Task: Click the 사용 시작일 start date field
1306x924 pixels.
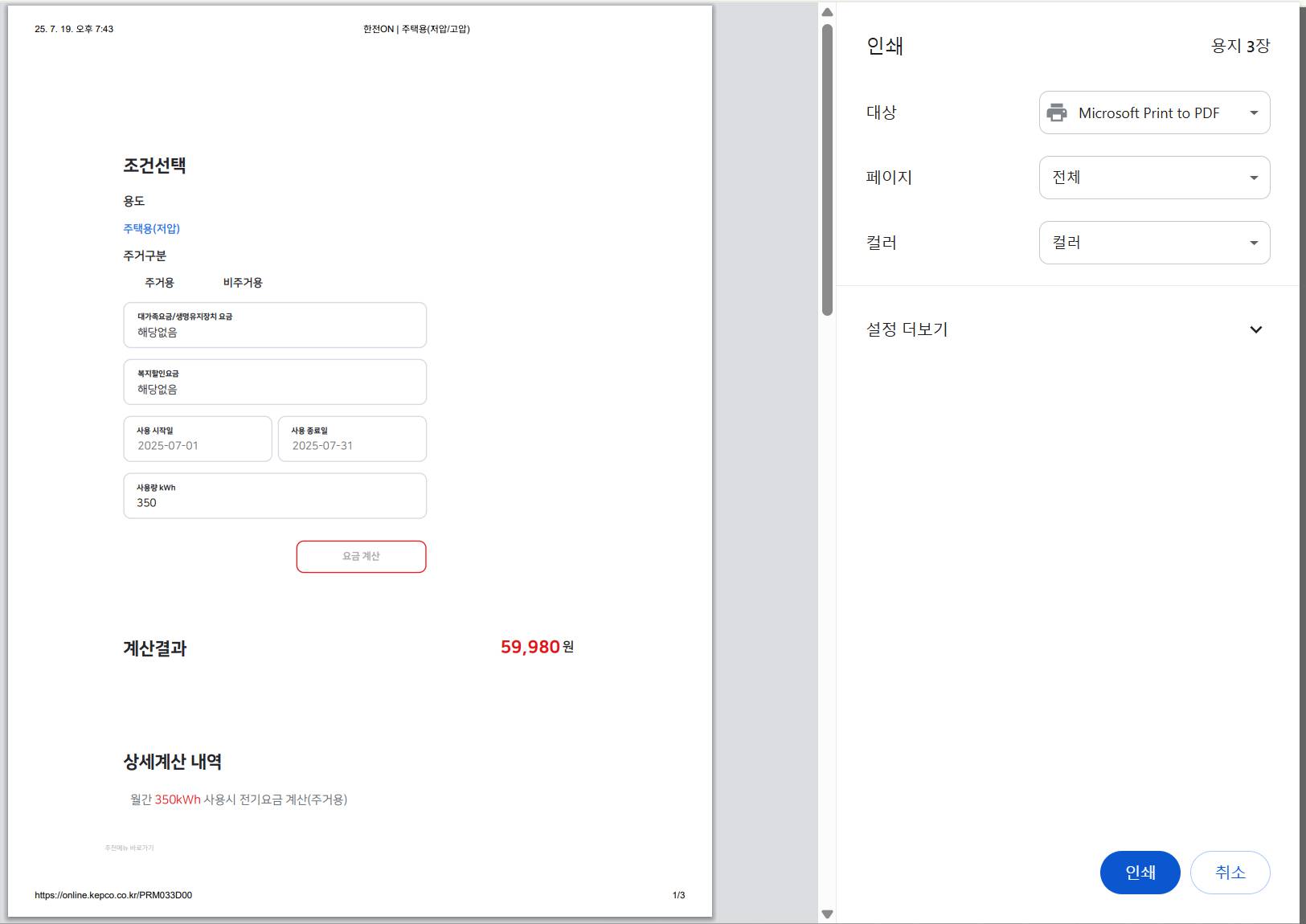Action: pos(197,439)
